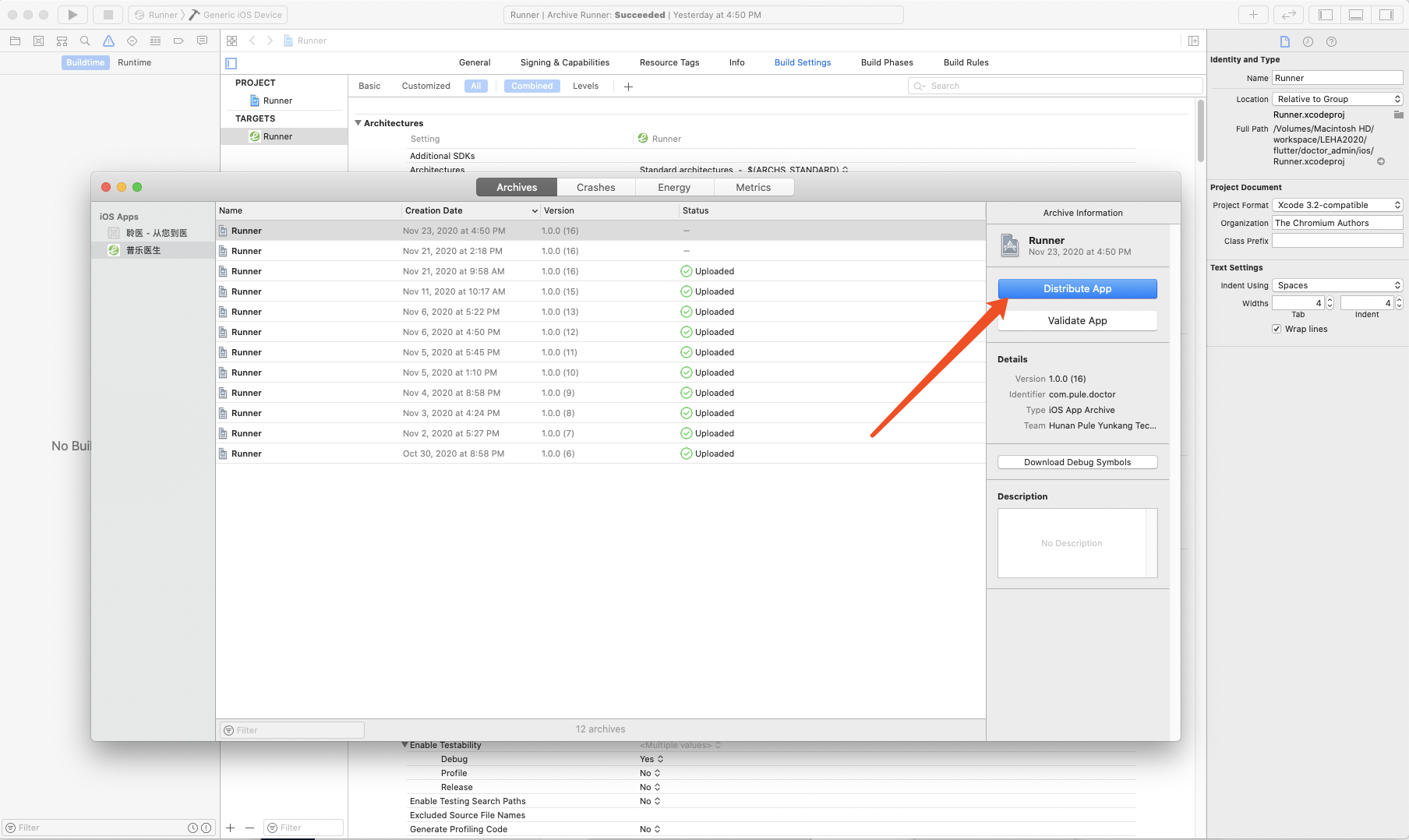1409x840 pixels.
Task: Open the Indent Using dropdown
Action: (x=1337, y=285)
